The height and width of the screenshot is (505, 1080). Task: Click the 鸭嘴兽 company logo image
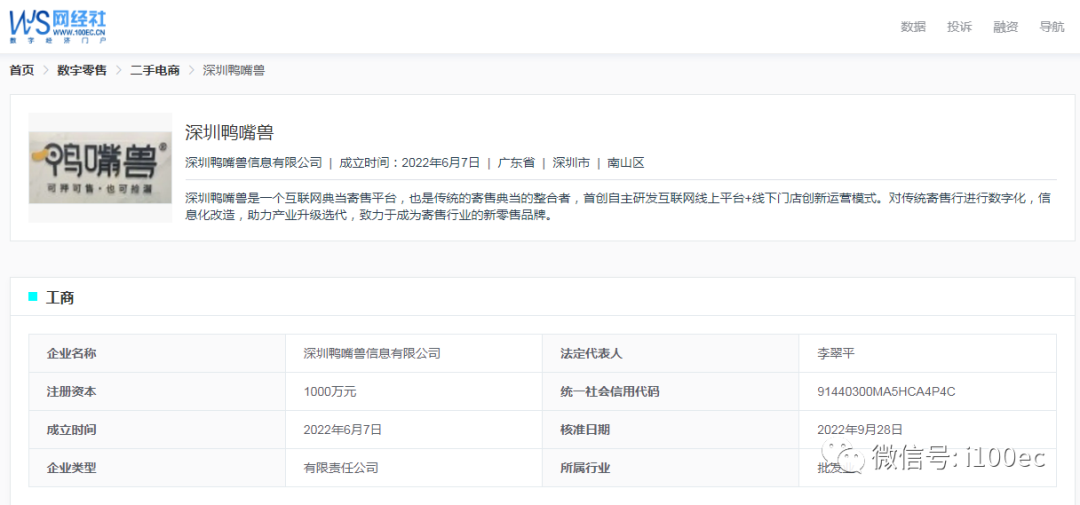click(100, 167)
